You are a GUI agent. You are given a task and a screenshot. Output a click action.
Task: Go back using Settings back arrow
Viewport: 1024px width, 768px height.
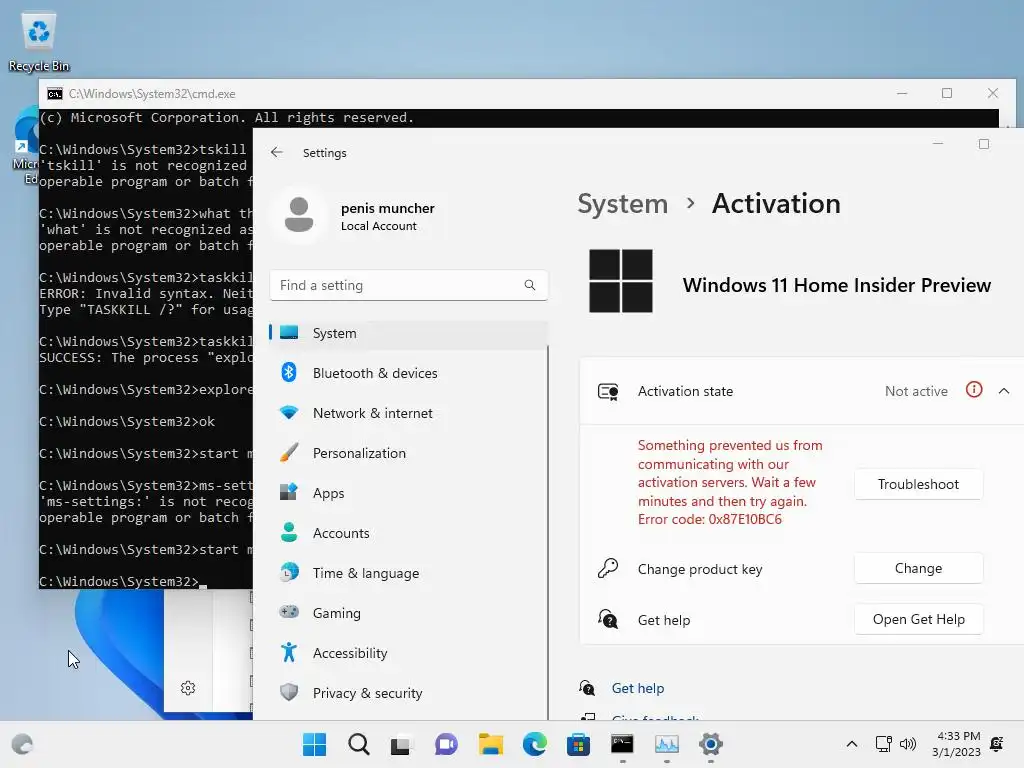(277, 152)
